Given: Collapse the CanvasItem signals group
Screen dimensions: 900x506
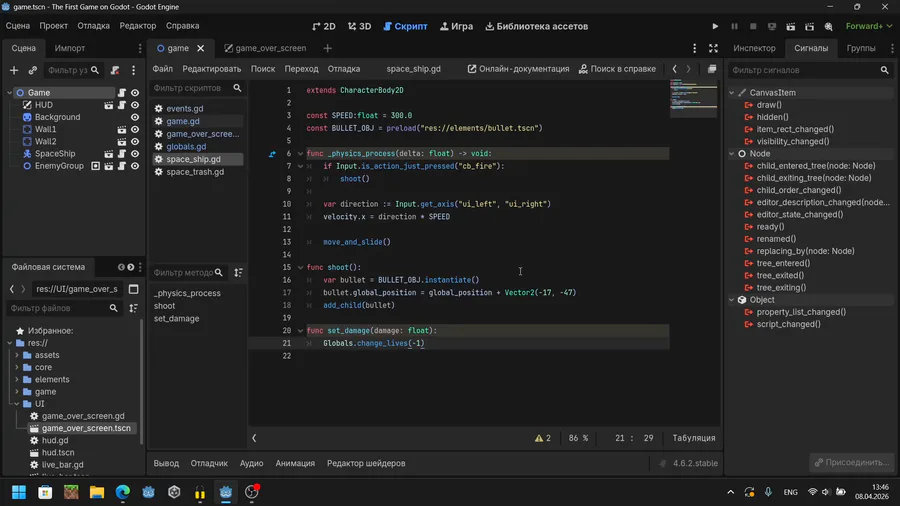Looking at the screenshot, I should pyautogui.click(x=732, y=93).
